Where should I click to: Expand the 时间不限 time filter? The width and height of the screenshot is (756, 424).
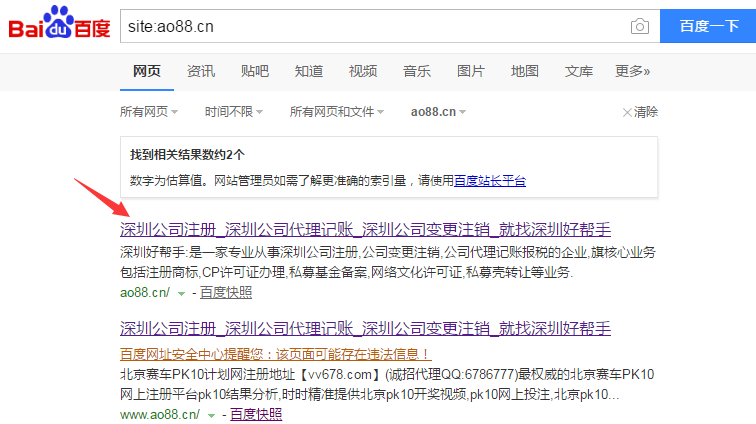234,112
